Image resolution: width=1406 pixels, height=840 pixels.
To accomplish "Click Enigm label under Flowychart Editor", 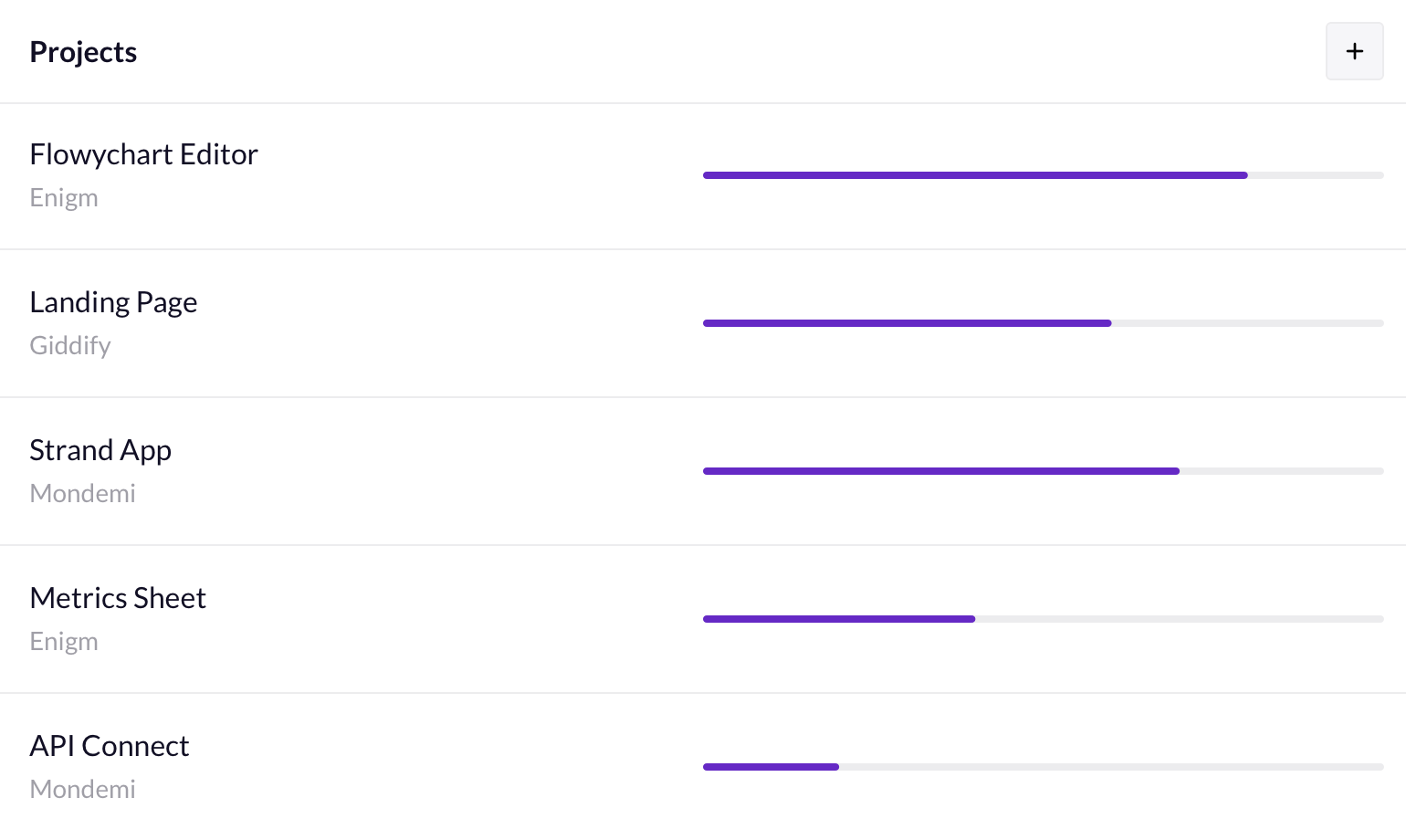I will [x=64, y=198].
